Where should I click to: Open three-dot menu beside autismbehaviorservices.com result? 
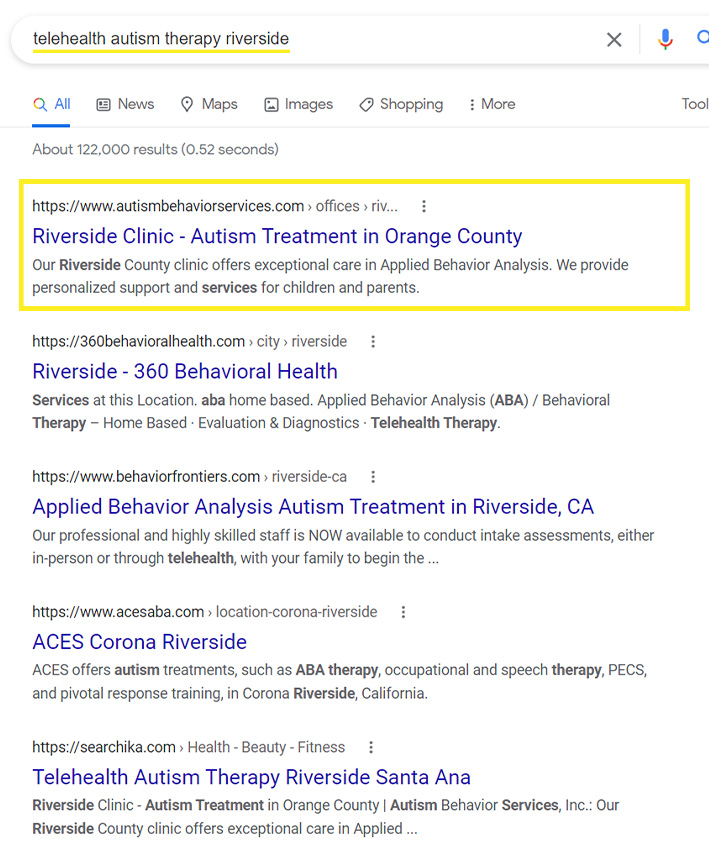pyautogui.click(x=424, y=206)
